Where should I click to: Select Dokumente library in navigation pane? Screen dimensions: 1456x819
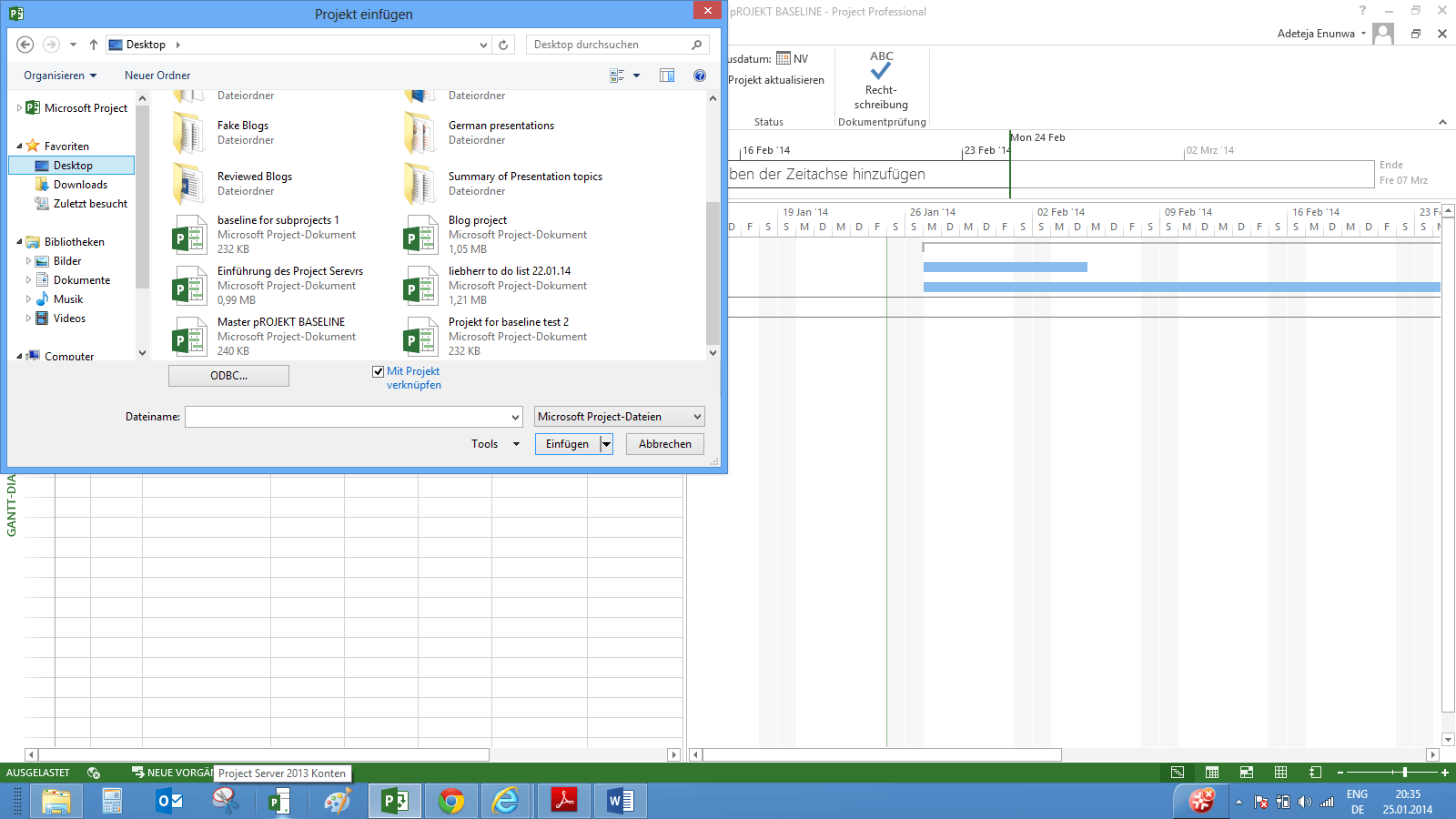(81, 280)
